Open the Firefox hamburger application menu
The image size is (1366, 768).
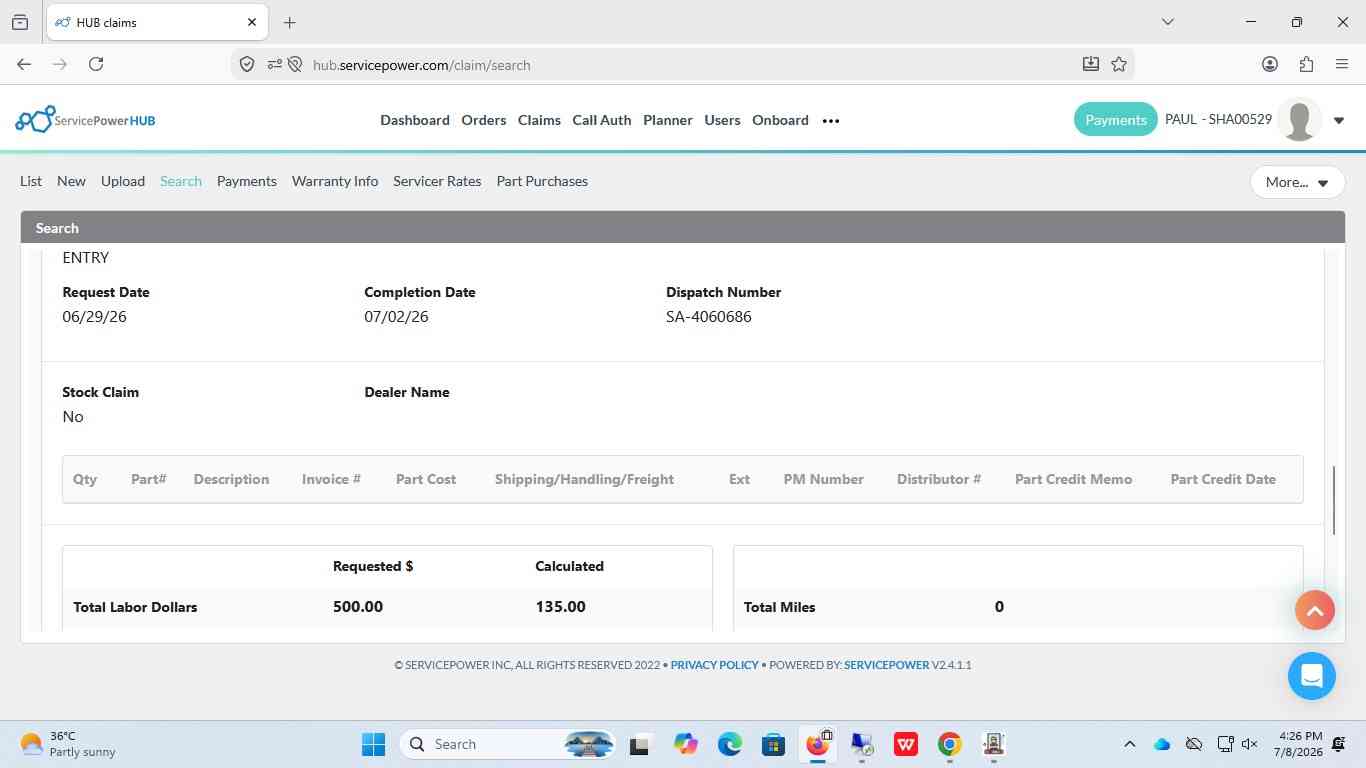(x=1342, y=64)
